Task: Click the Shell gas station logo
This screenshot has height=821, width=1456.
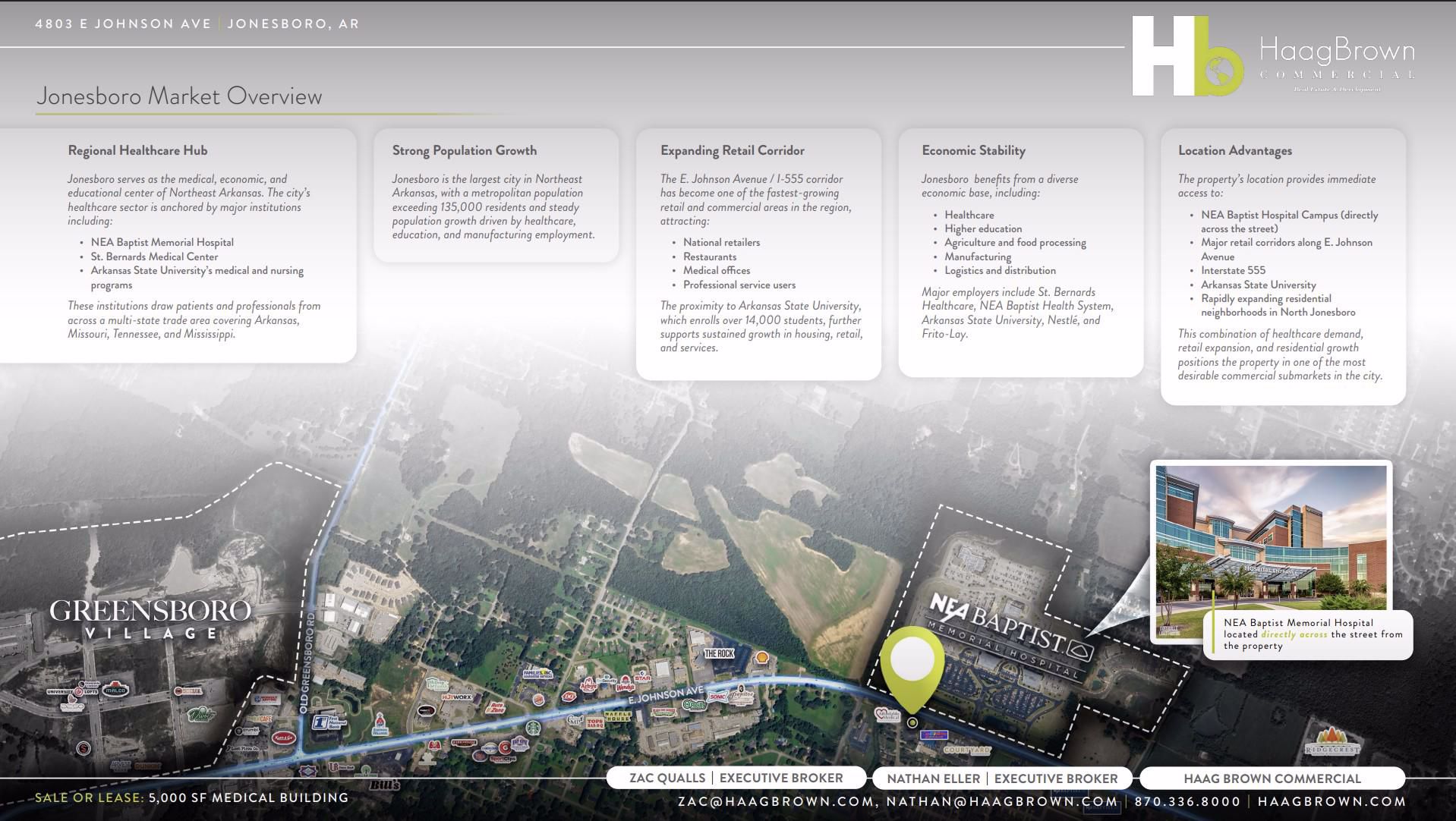Action: click(x=761, y=657)
